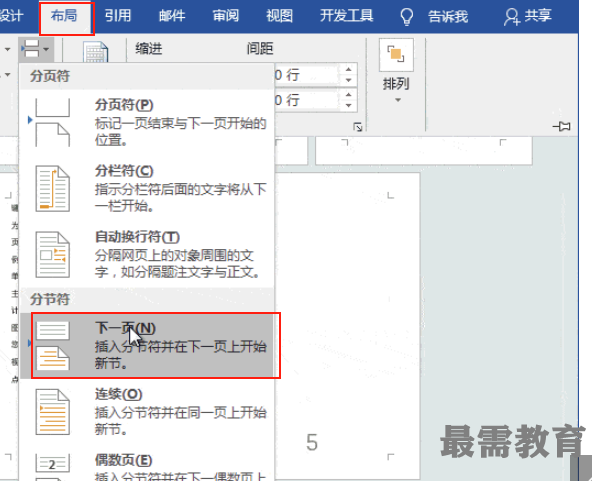Decrease the upper spacing value arrow
Screen dimensions: 592x481
(348, 80)
